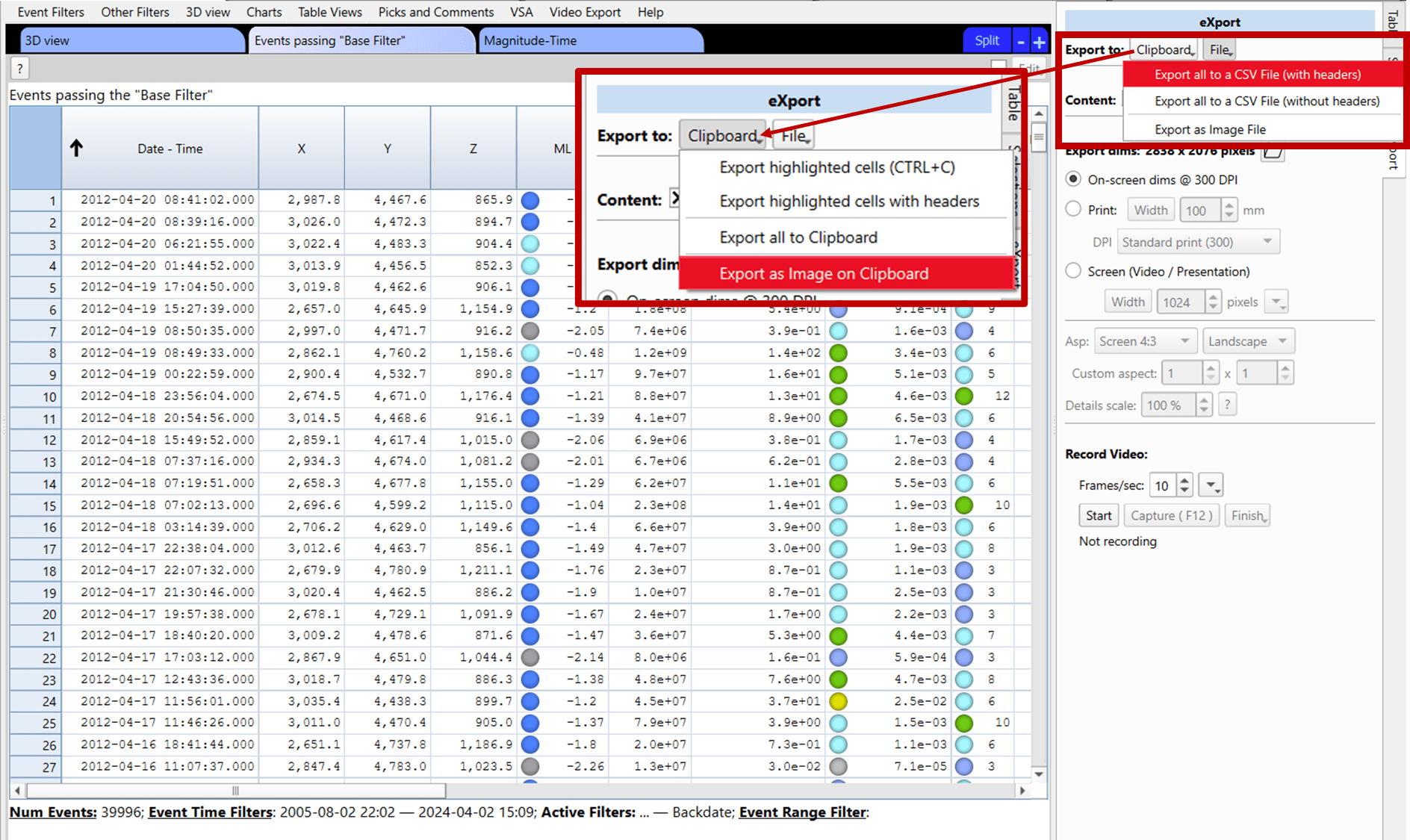Open the Screen 4:3 aspect dropdown
Screen dimensions: 1410x840
click(x=1145, y=340)
